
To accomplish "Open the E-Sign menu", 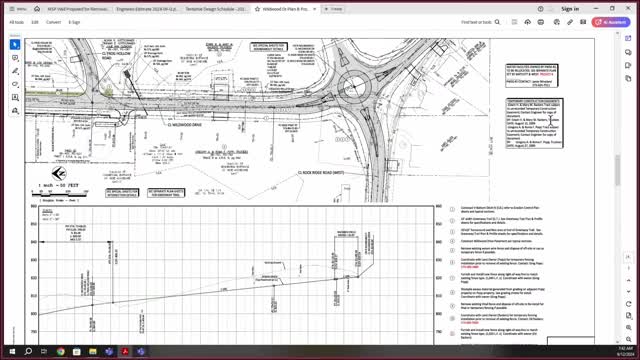I will 74,22.
